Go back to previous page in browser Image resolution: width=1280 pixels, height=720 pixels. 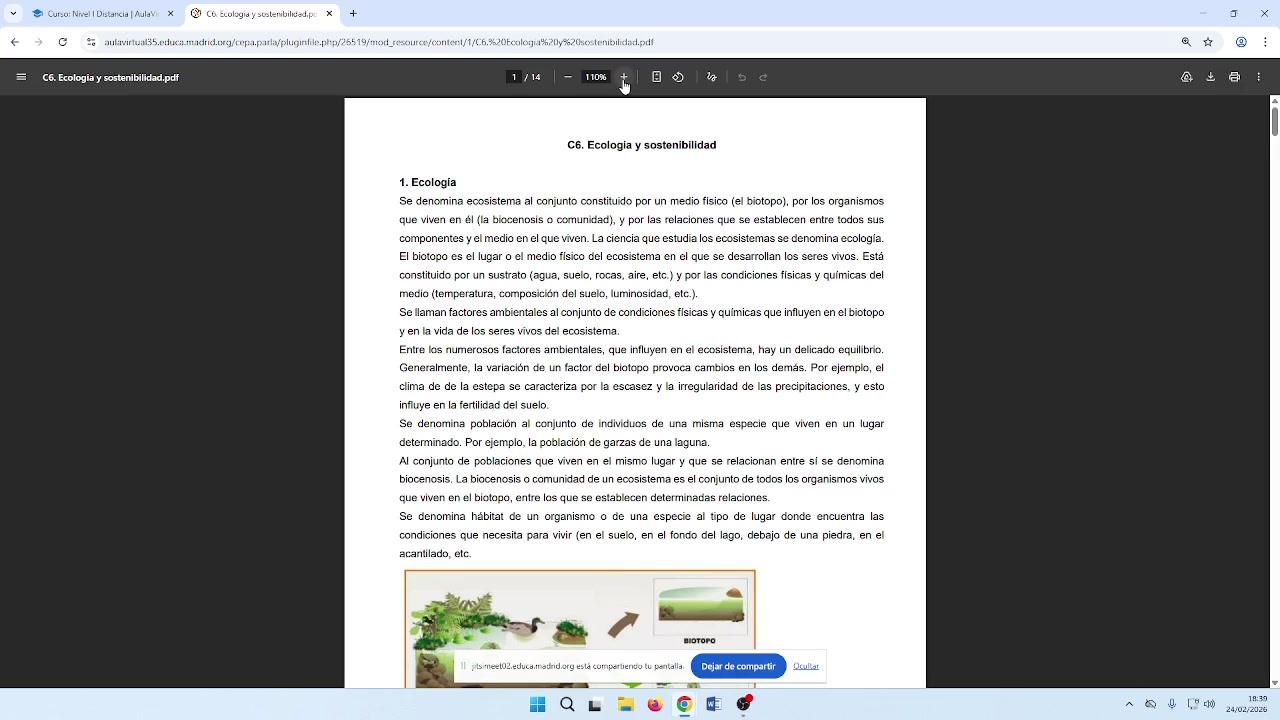[x=14, y=42]
